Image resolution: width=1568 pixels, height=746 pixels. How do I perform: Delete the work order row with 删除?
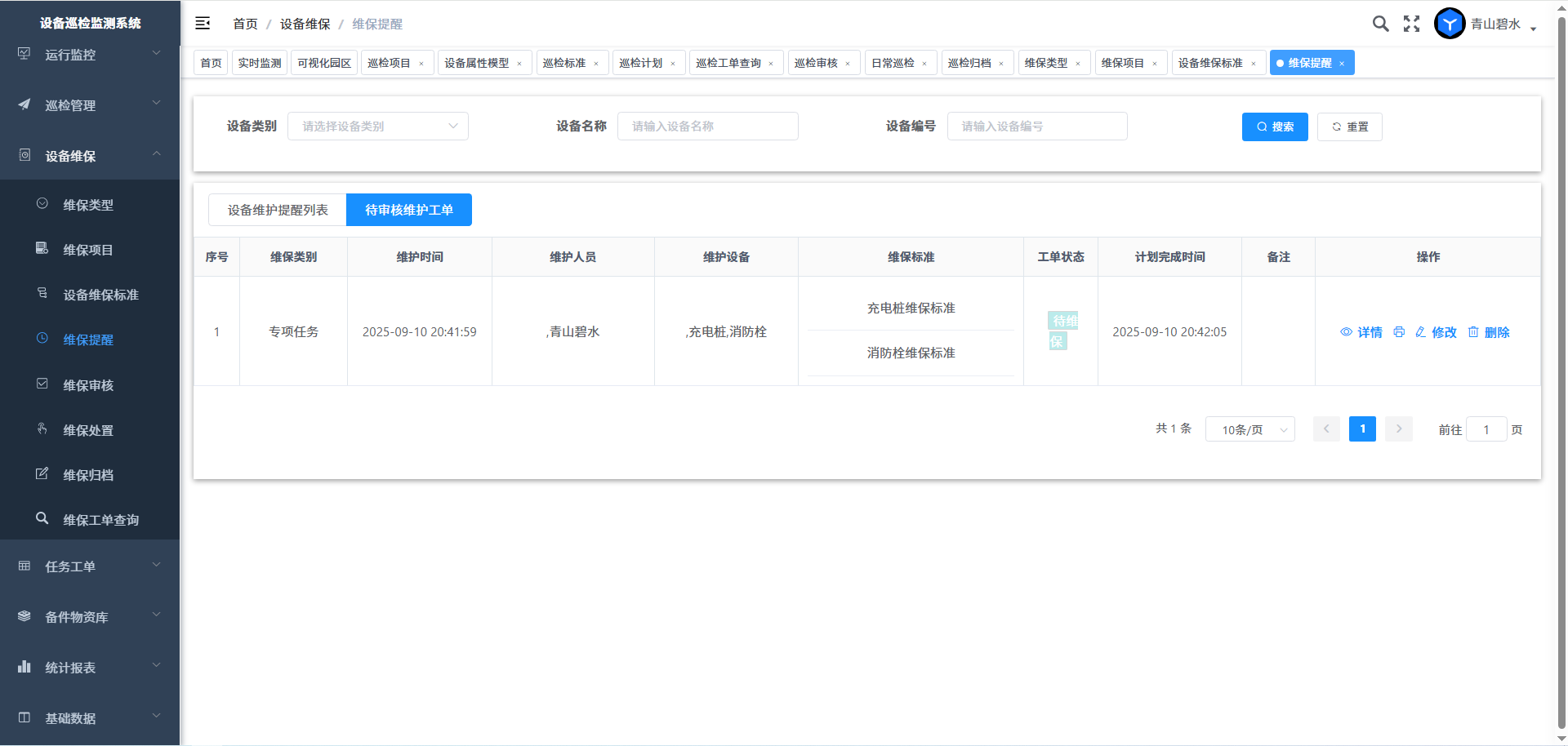coord(1489,332)
